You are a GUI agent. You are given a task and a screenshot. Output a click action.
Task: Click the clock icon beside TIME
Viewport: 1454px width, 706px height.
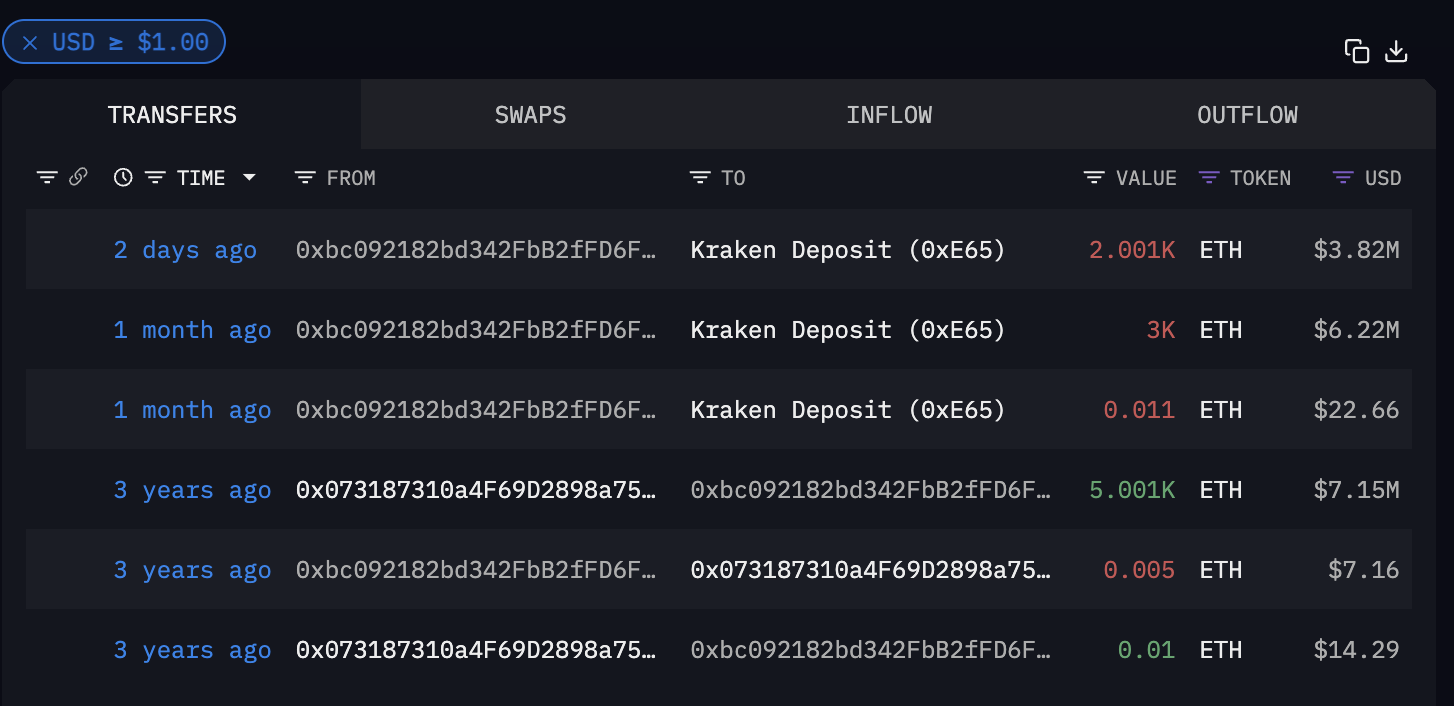coord(123,178)
